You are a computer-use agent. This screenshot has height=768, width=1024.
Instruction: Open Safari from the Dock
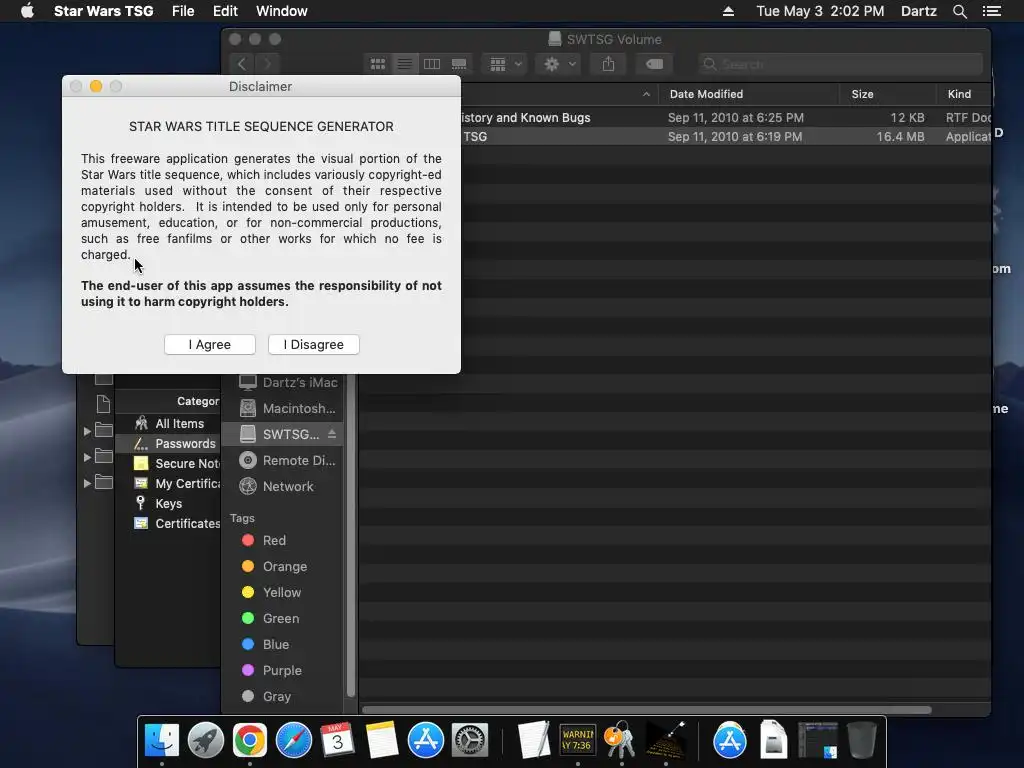pyautogui.click(x=294, y=741)
